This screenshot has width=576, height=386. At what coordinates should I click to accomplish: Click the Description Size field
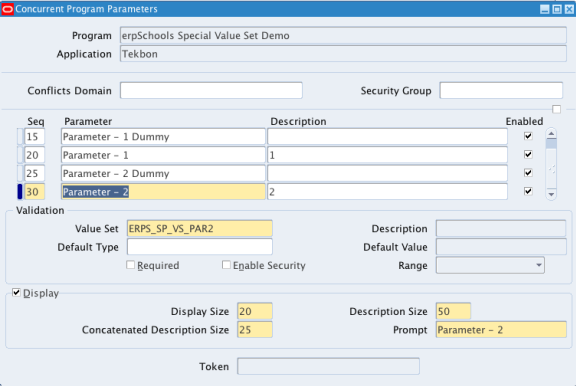pos(453,311)
